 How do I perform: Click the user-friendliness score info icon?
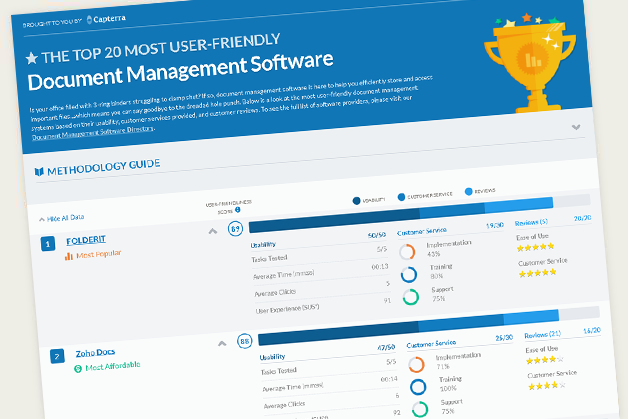238,210
